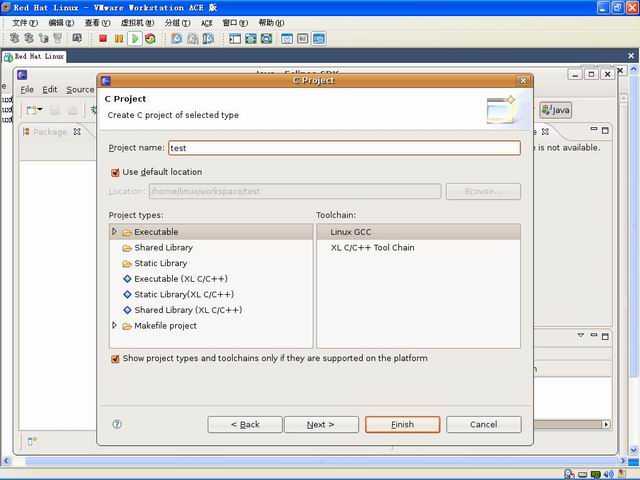Click the yellow VMware suspend button
The width and height of the screenshot is (640, 480).
[119, 39]
